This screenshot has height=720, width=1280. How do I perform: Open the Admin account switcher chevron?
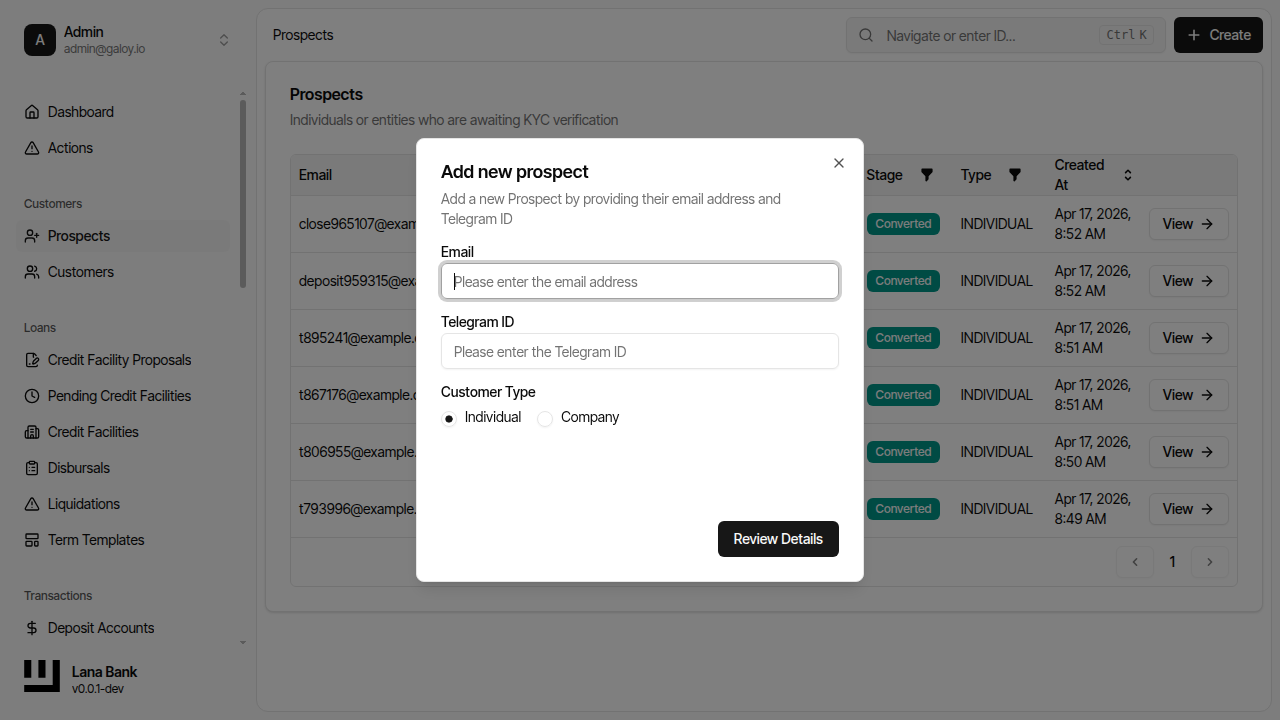click(x=224, y=39)
